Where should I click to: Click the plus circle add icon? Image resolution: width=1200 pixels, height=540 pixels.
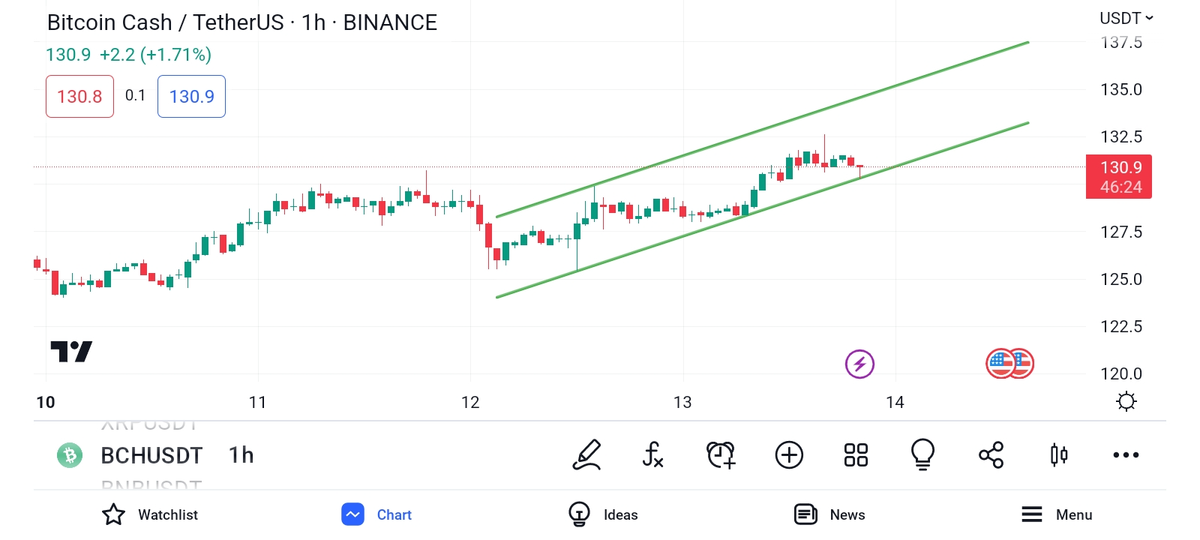click(789, 455)
